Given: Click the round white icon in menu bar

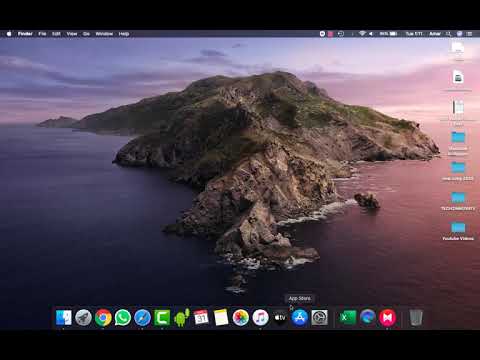Looking at the screenshot, I should 322,34.
